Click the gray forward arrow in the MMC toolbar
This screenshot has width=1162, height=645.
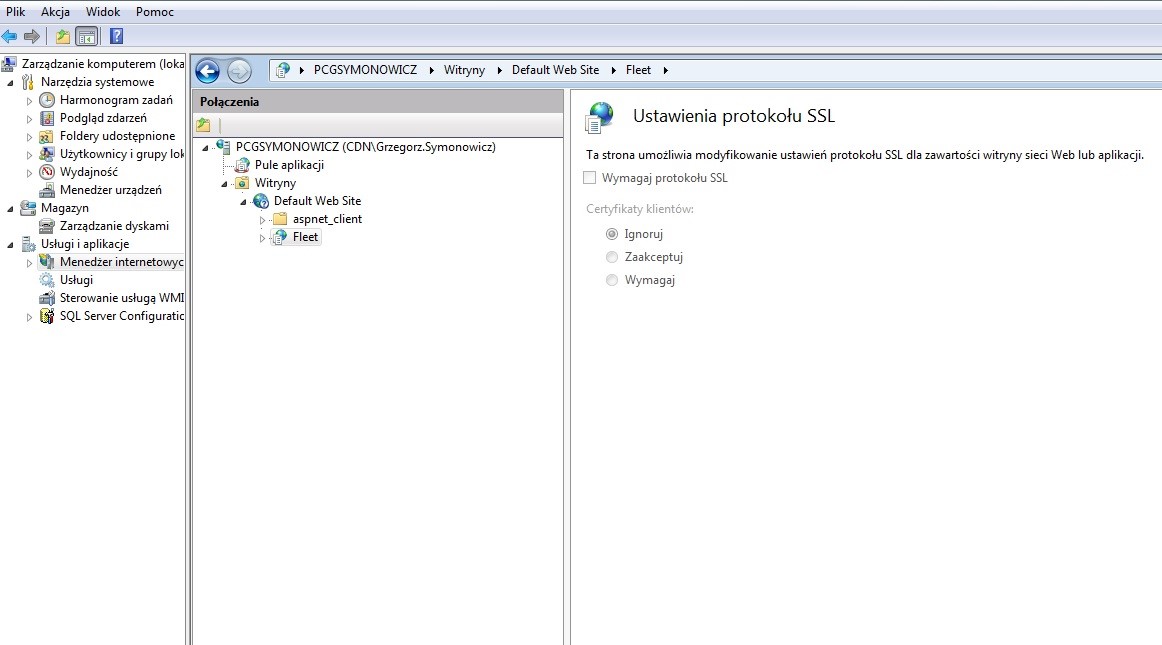point(32,36)
